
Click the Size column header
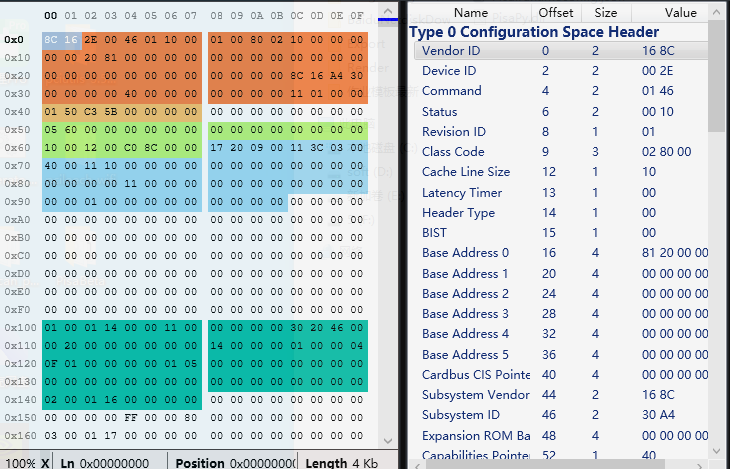point(606,13)
